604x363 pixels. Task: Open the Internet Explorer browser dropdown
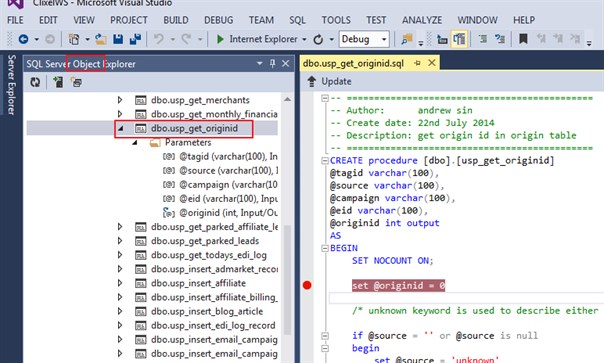pyautogui.click(x=304, y=39)
